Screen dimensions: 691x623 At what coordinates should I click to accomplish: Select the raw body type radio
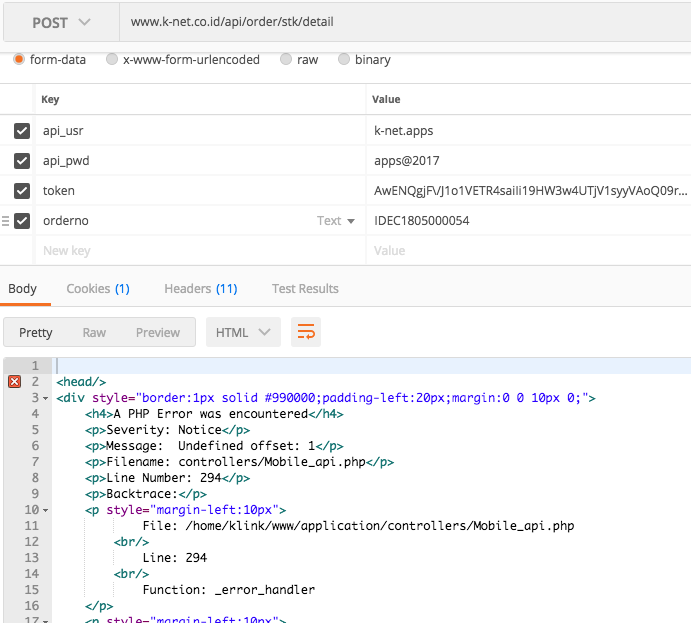point(286,60)
